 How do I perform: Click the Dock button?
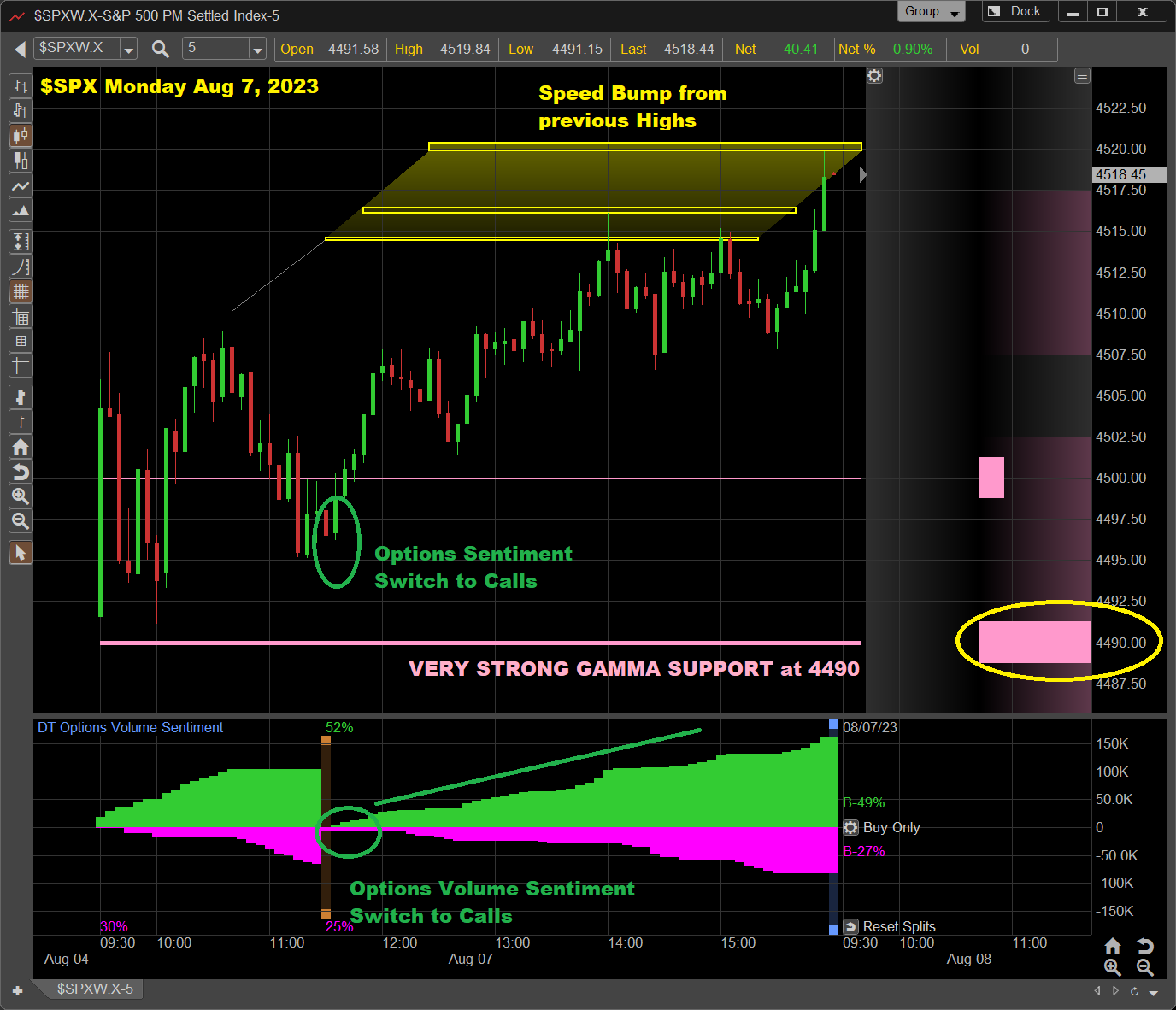[x=1015, y=11]
